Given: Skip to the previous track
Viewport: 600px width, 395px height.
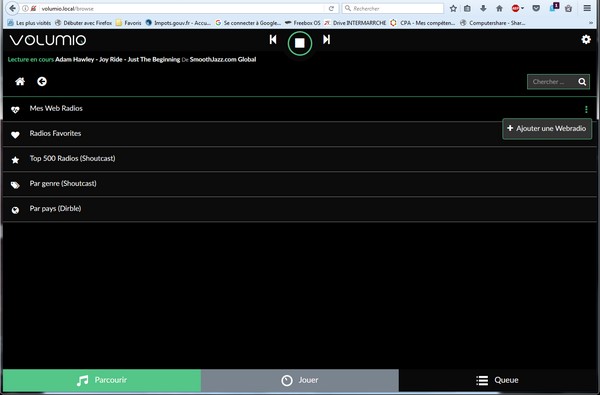Looking at the screenshot, I should coord(273,39).
